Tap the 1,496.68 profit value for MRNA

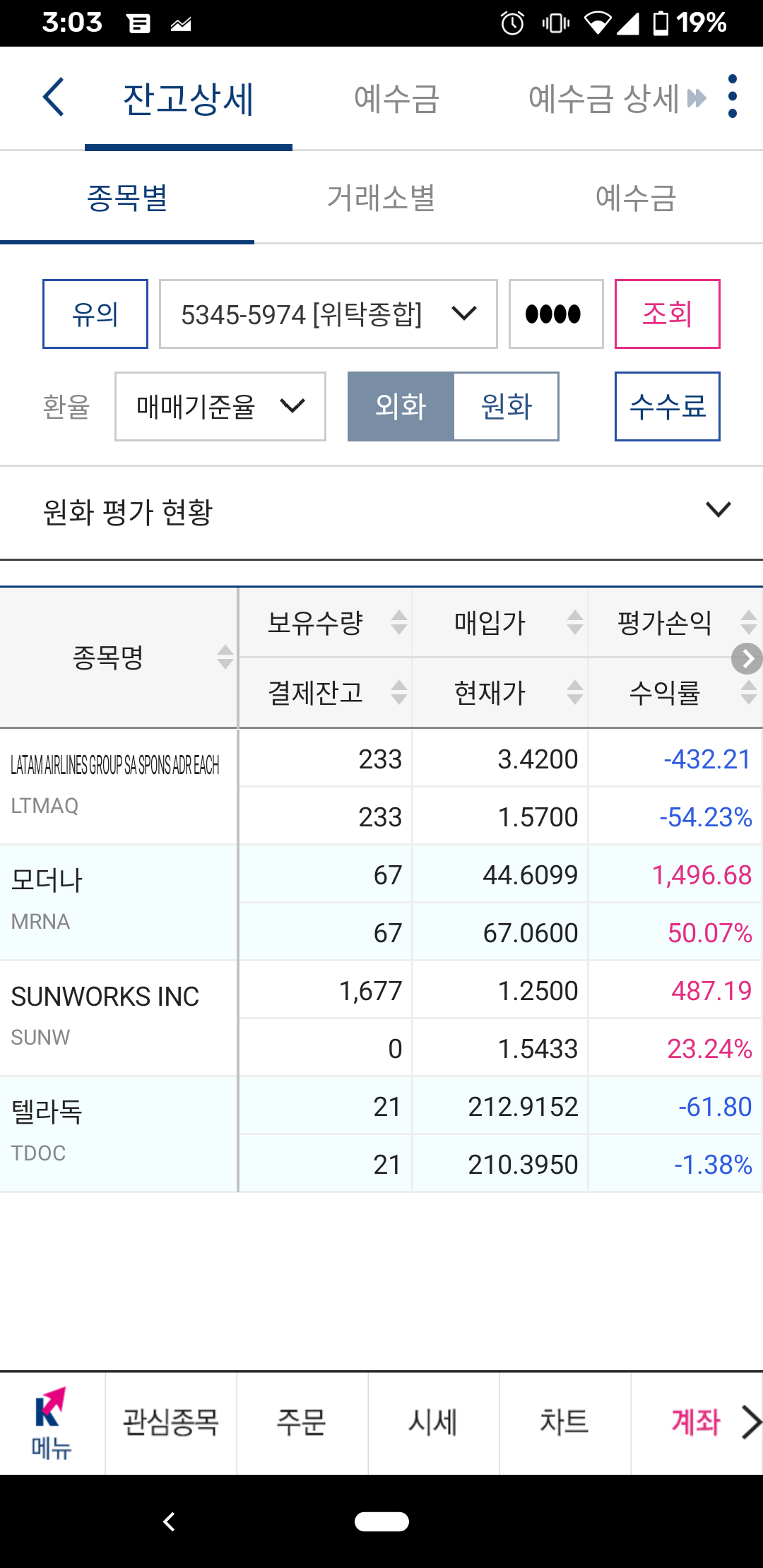(x=702, y=875)
